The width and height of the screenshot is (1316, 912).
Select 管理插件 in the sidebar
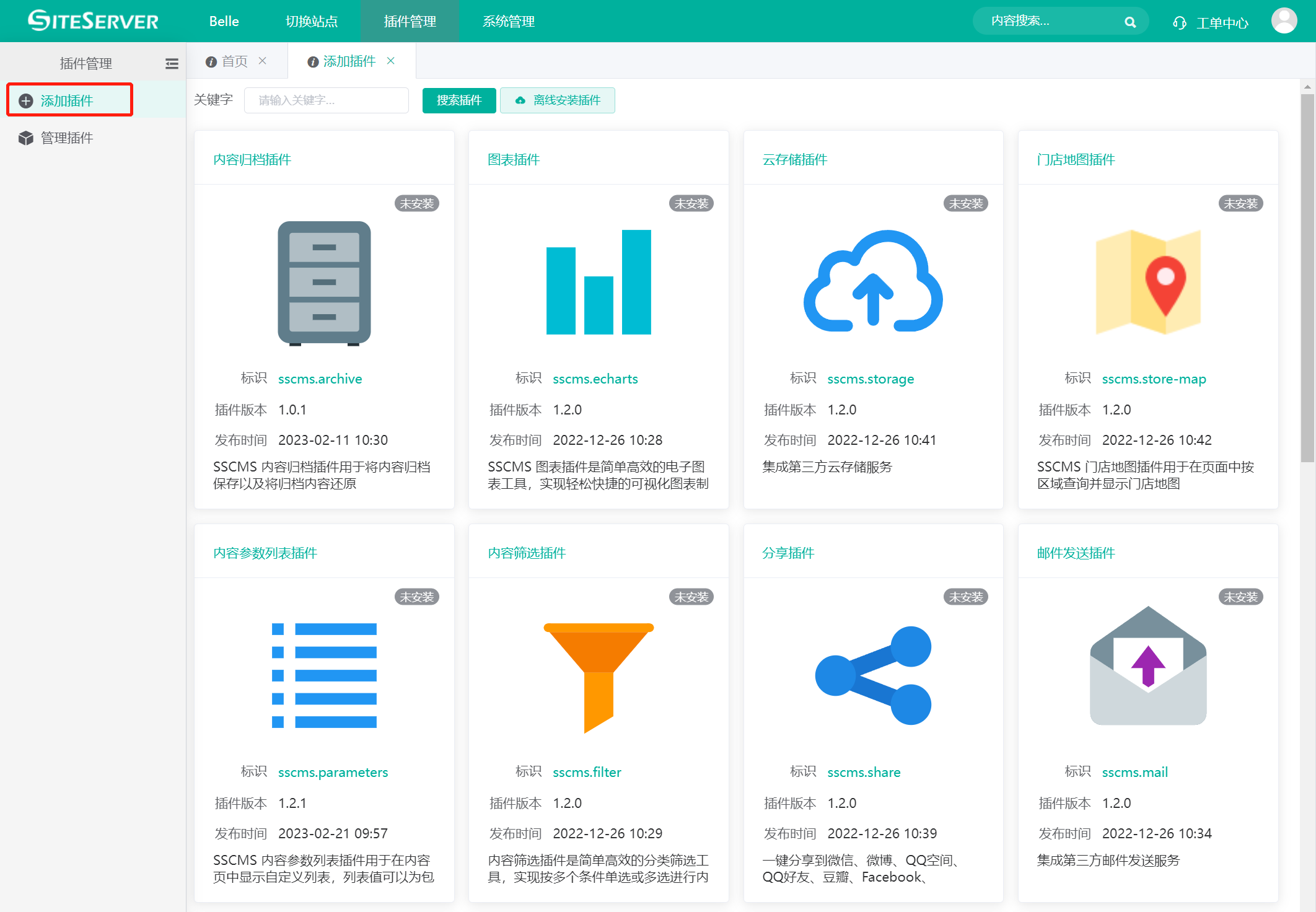[66, 138]
